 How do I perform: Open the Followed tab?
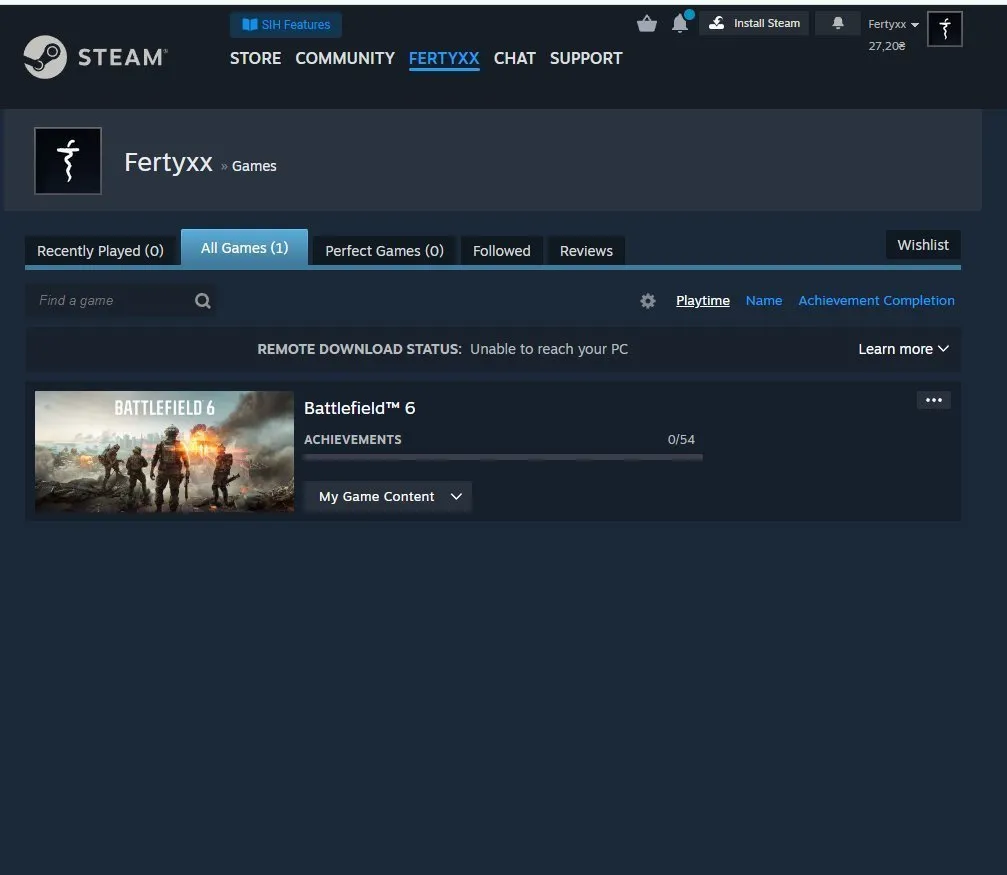pyautogui.click(x=502, y=251)
